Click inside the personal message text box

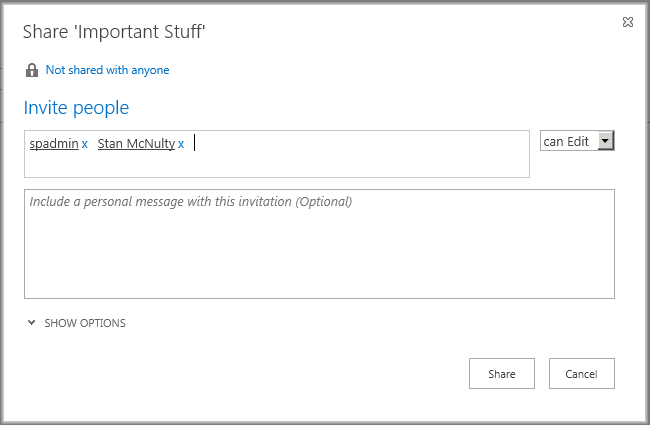[319, 243]
